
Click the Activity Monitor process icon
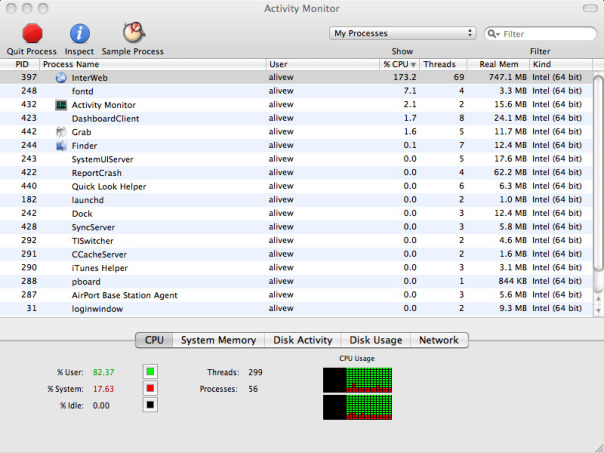pos(61,105)
